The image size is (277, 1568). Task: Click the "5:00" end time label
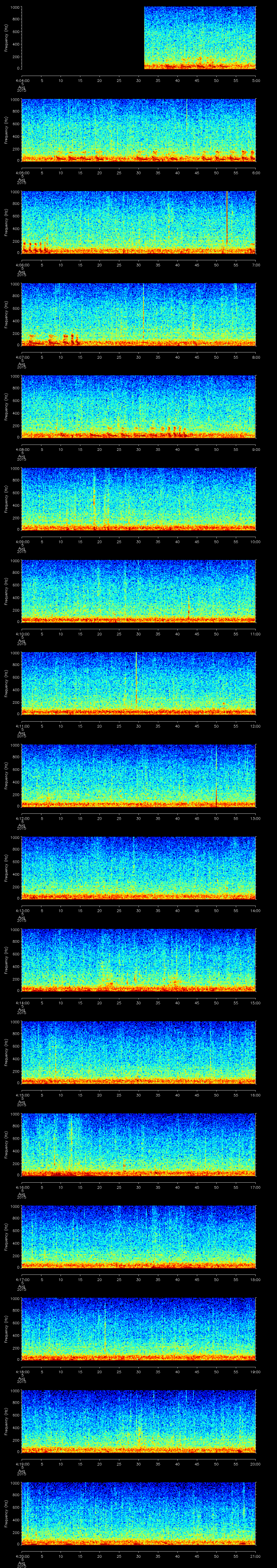(x=256, y=80)
